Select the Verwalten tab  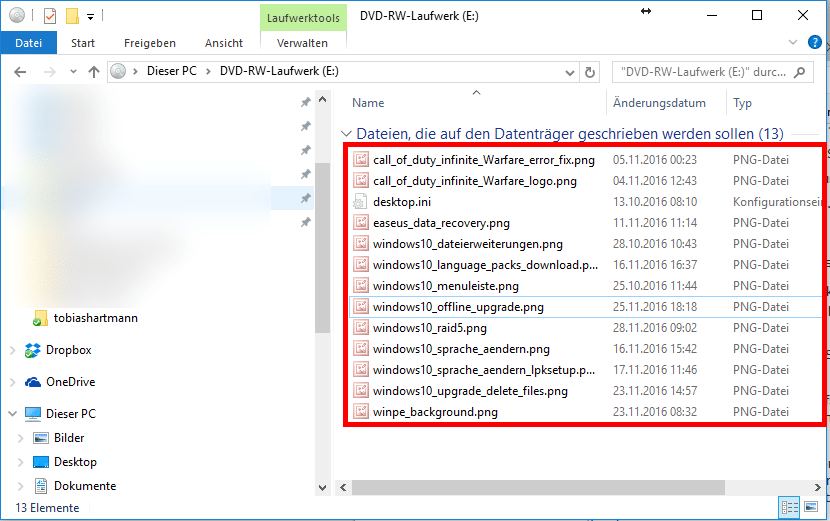click(x=302, y=43)
